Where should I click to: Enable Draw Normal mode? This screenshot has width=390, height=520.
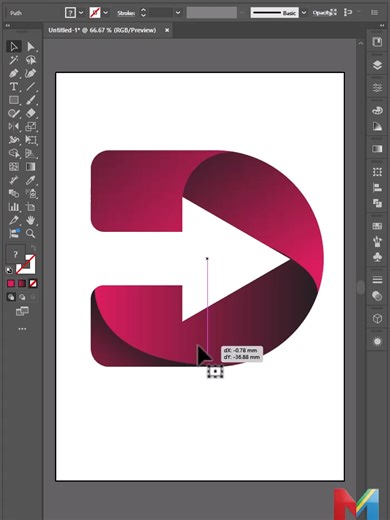click(11, 297)
